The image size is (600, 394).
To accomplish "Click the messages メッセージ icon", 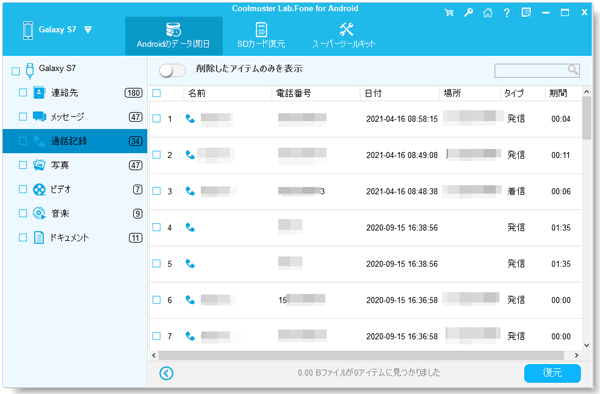I will (x=39, y=117).
